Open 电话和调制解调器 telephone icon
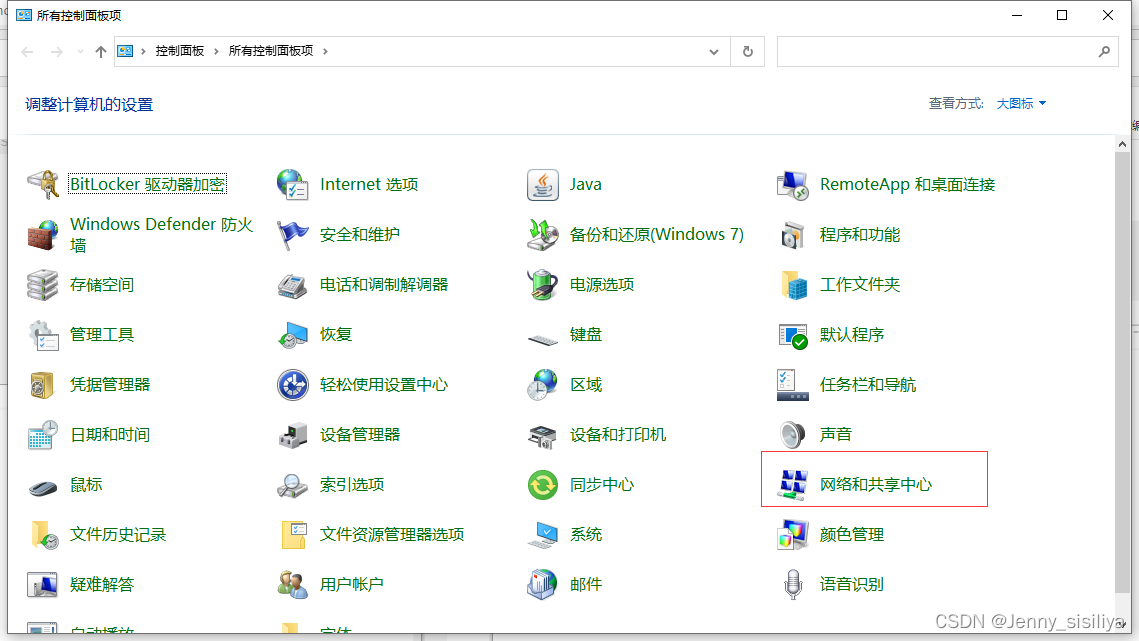 [x=293, y=285]
